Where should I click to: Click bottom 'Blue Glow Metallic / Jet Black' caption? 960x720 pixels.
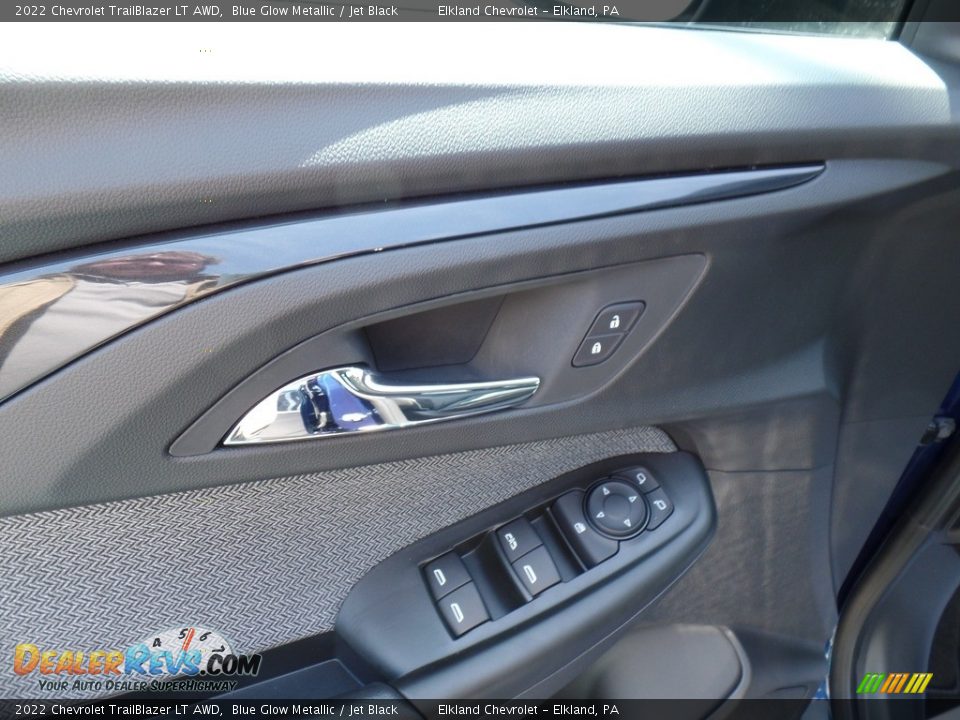314,710
